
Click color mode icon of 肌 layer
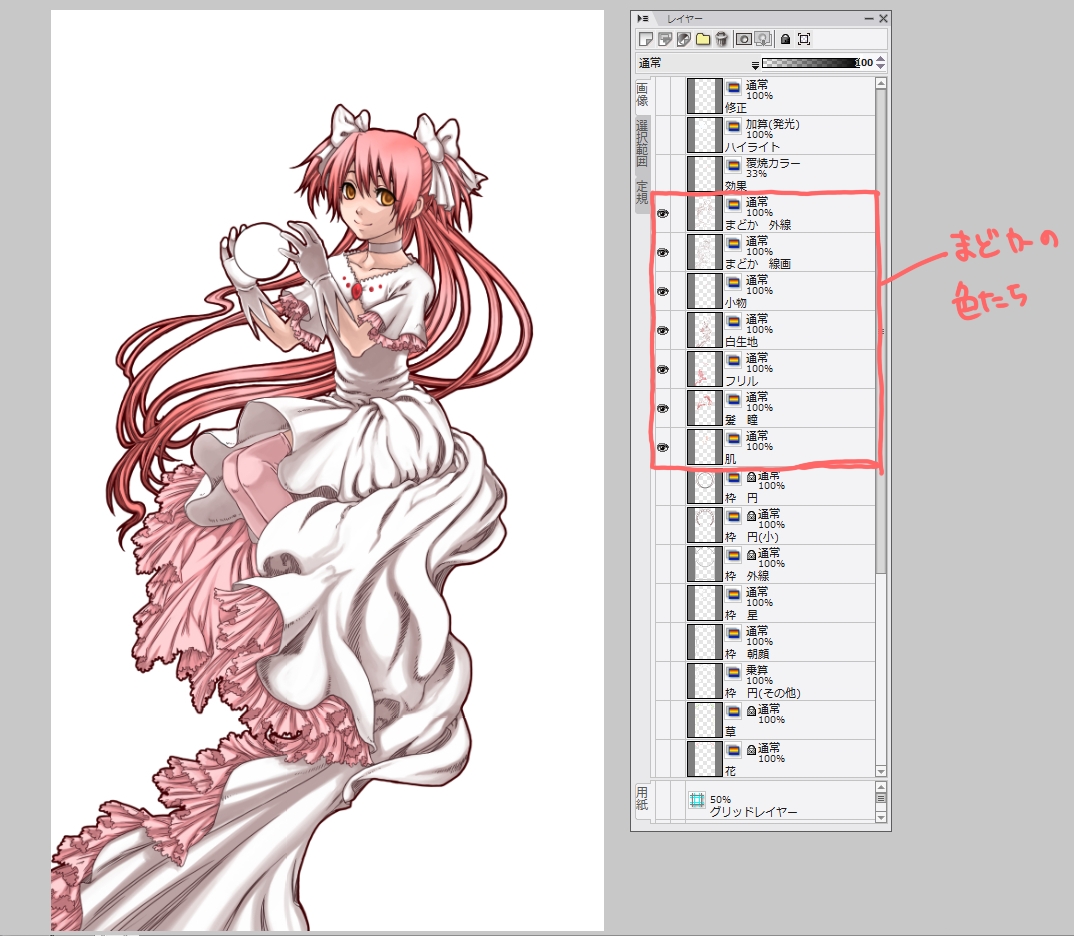(733, 438)
